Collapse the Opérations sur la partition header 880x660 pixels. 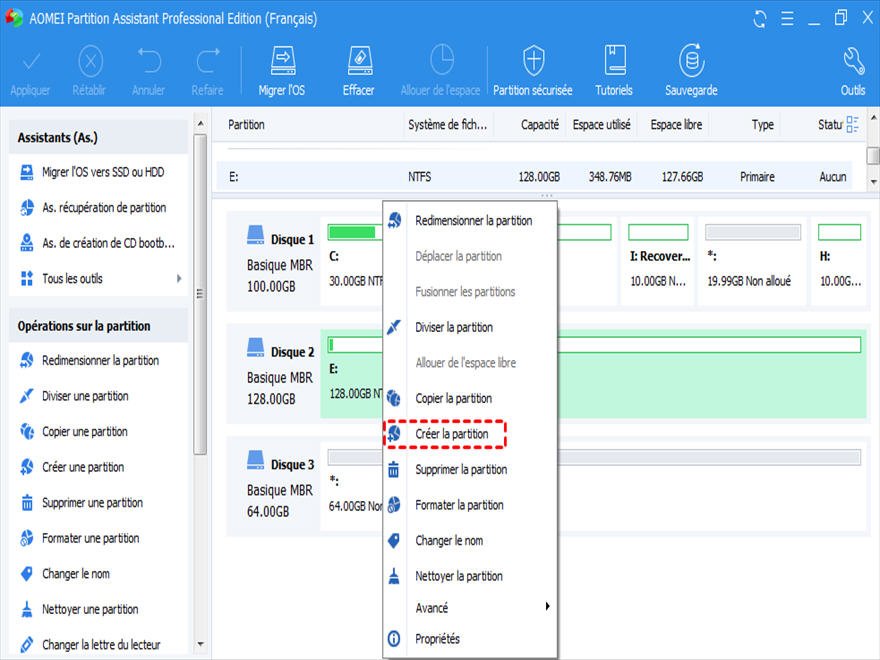coord(99,326)
